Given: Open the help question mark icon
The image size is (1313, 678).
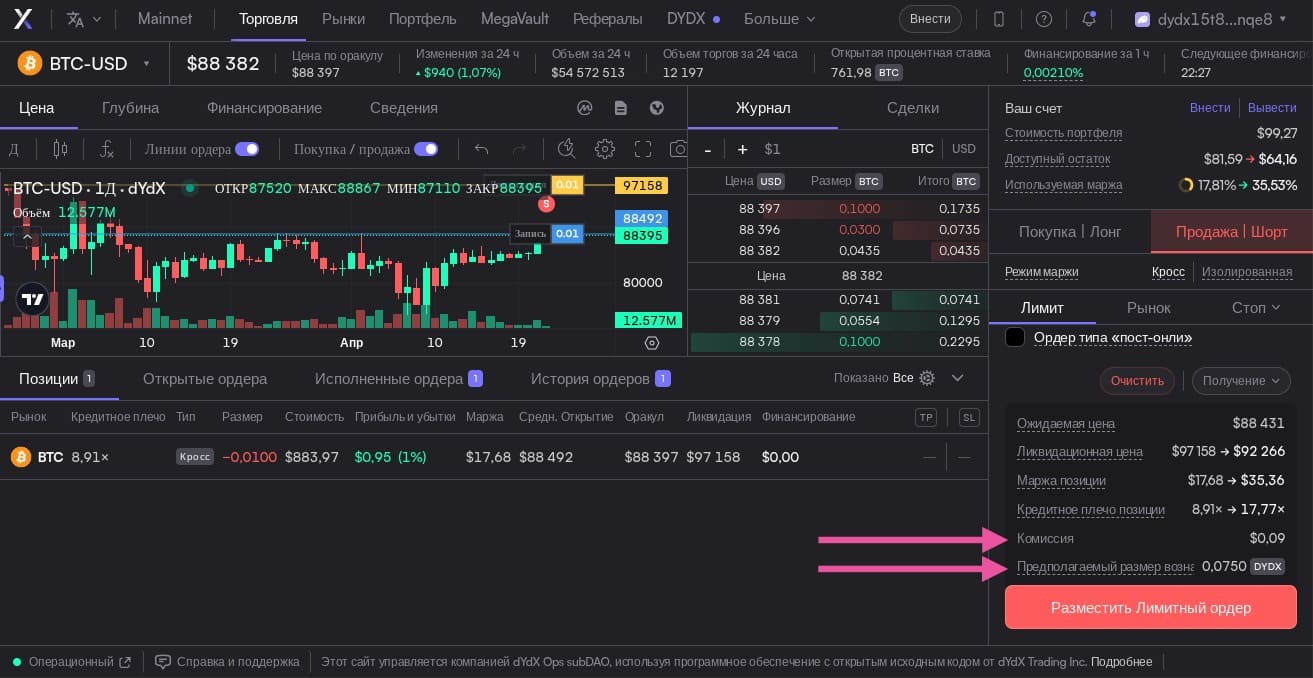Looking at the screenshot, I should (x=1044, y=19).
